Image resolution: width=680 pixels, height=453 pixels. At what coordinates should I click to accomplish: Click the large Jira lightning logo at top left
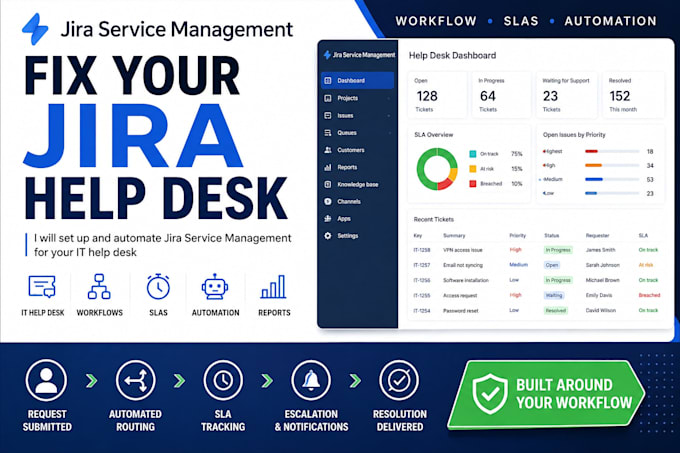click(x=35, y=29)
